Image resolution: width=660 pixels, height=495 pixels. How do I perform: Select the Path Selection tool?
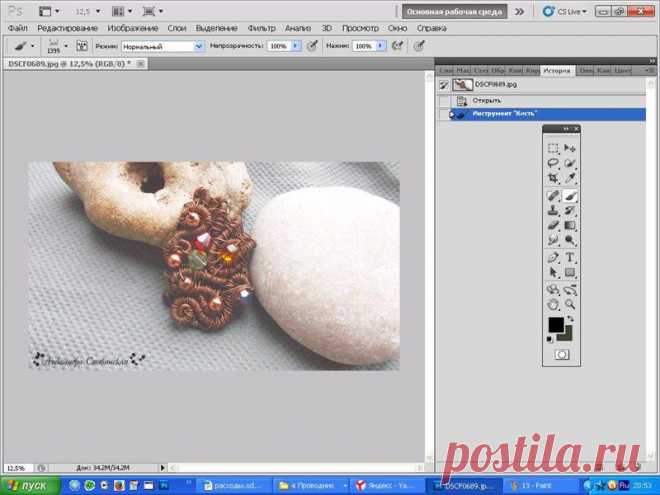pos(553,273)
